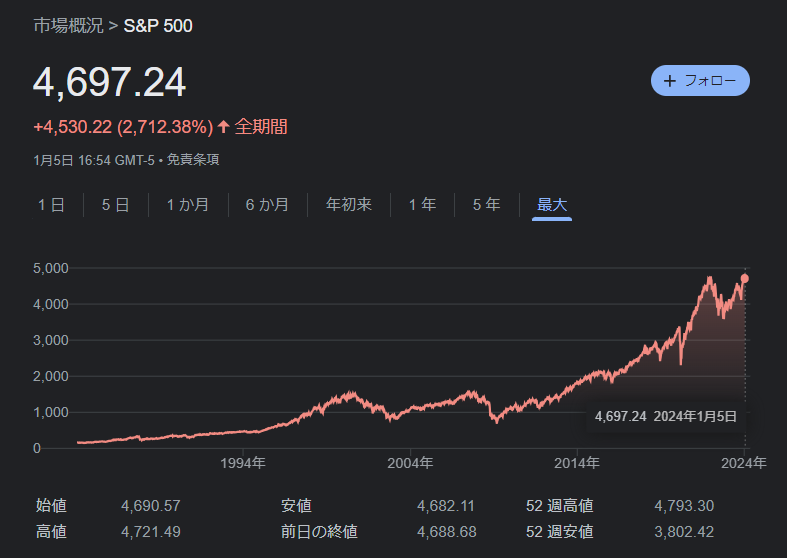Select the 6か月 time range

[267, 205]
